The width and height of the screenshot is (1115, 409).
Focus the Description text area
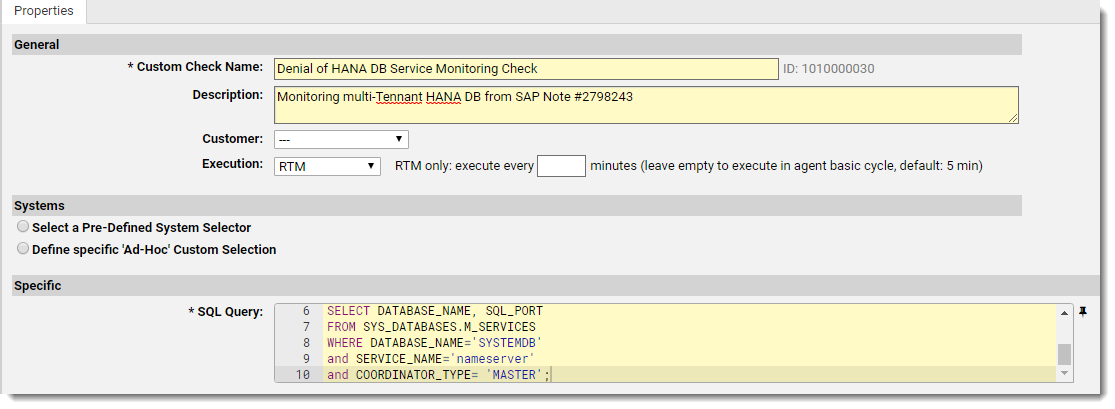pos(646,105)
